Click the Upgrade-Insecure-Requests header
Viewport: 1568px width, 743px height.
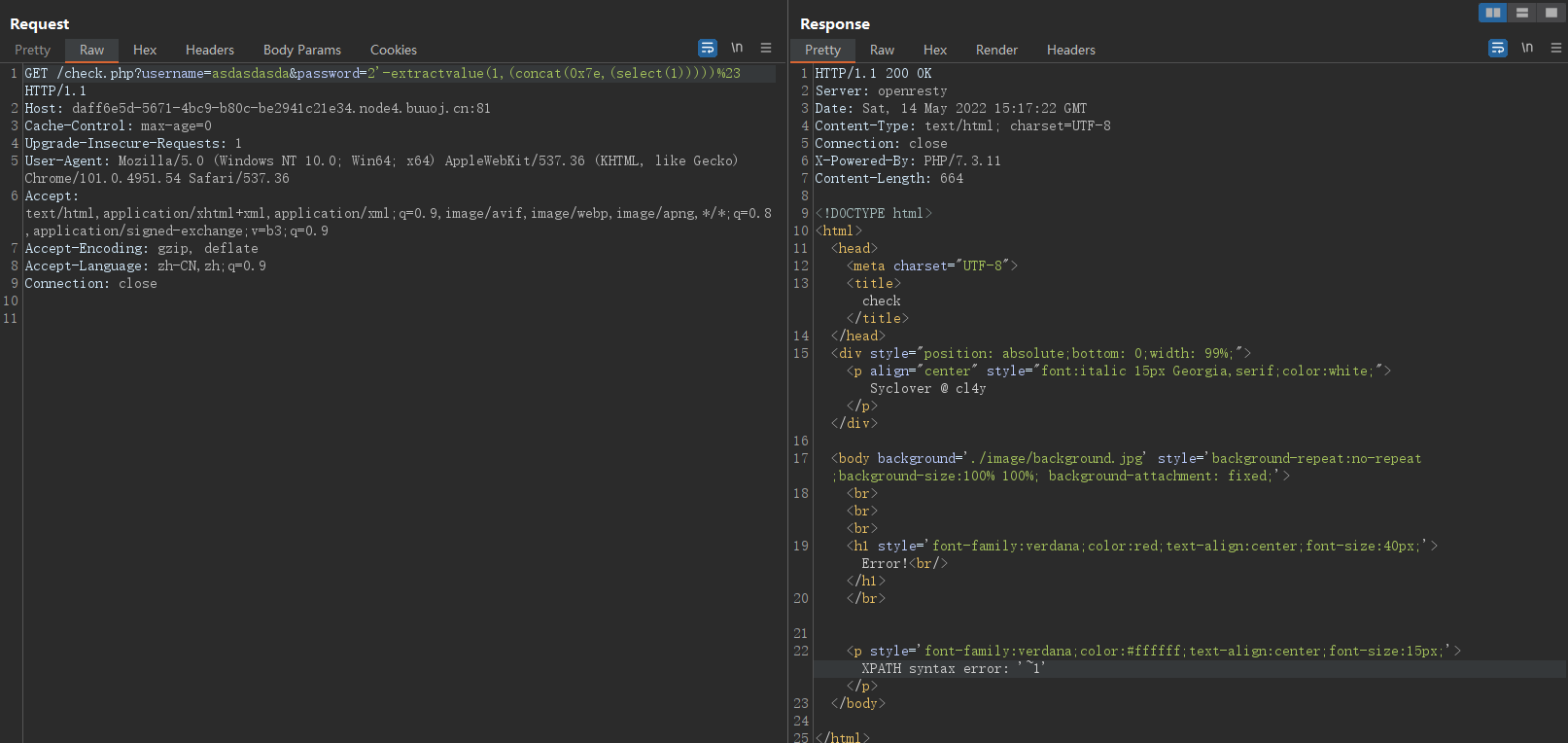pos(133,143)
